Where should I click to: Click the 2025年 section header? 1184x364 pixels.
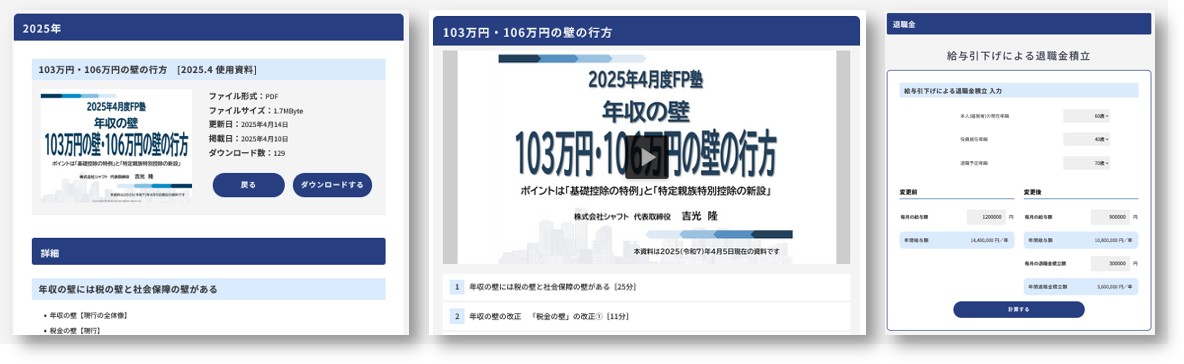pyautogui.click(x=208, y=28)
